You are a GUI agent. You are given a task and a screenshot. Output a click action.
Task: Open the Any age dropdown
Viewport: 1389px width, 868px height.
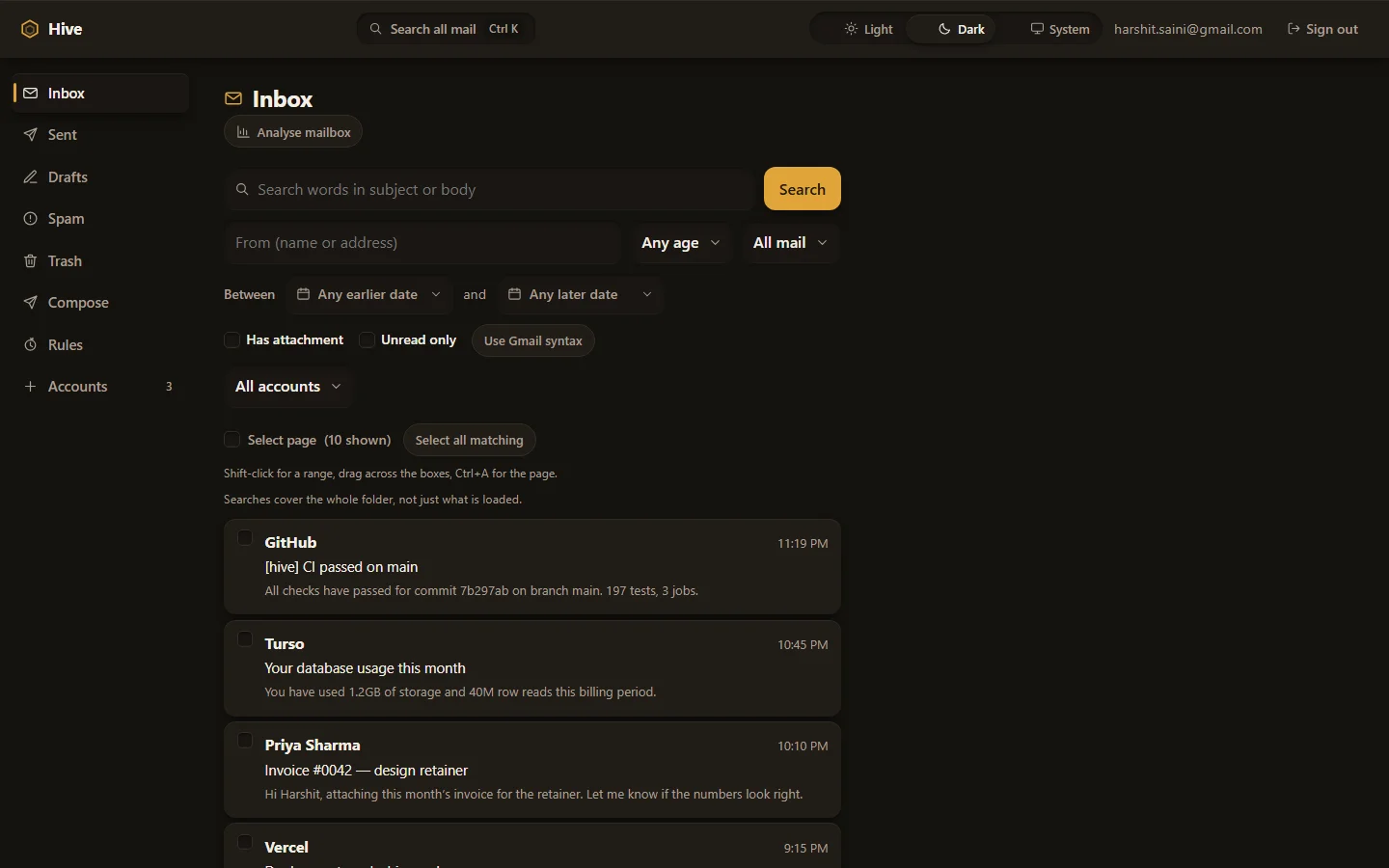[x=681, y=243]
